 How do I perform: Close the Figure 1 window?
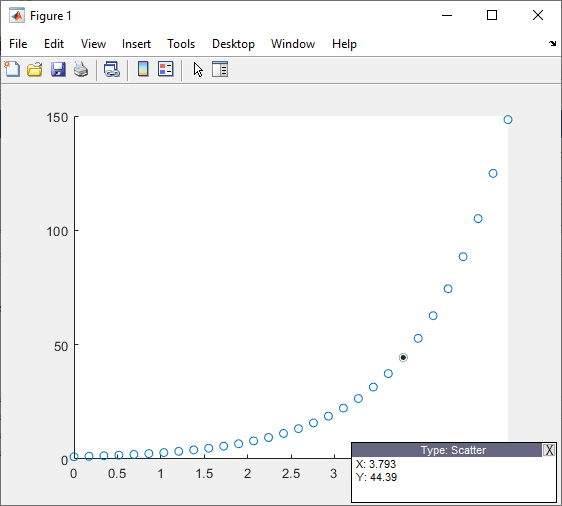(x=538, y=15)
